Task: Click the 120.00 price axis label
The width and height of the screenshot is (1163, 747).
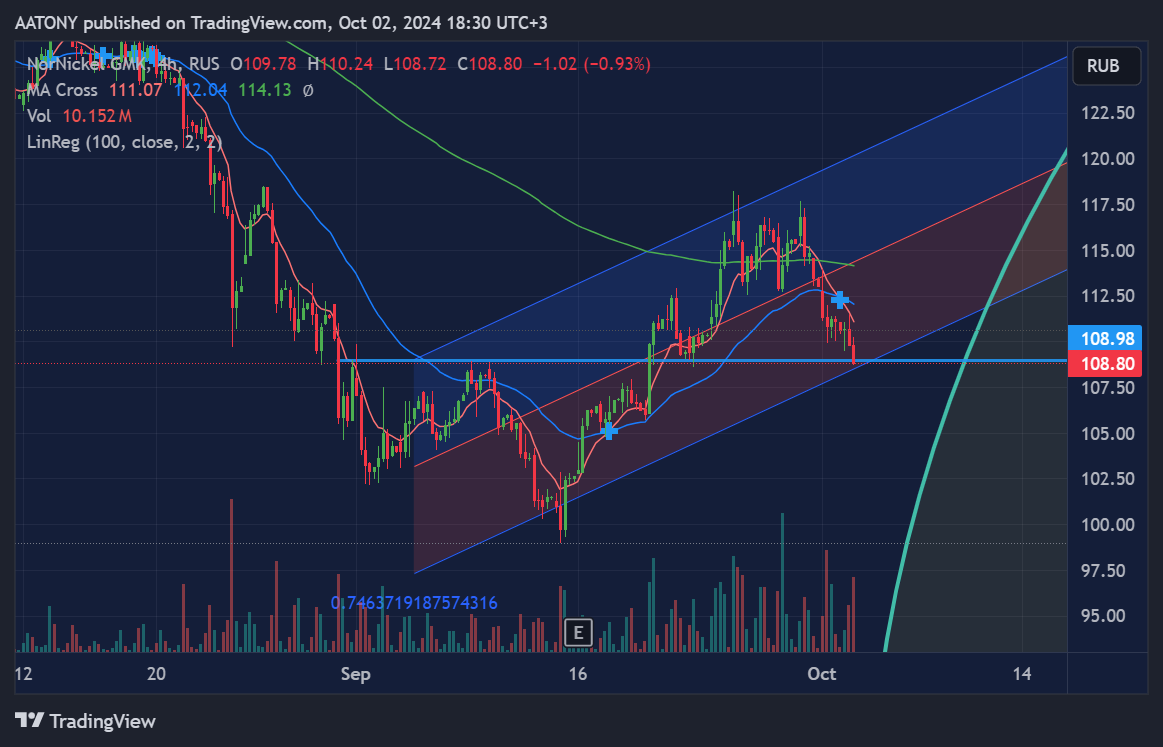Action: tap(1108, 159)
